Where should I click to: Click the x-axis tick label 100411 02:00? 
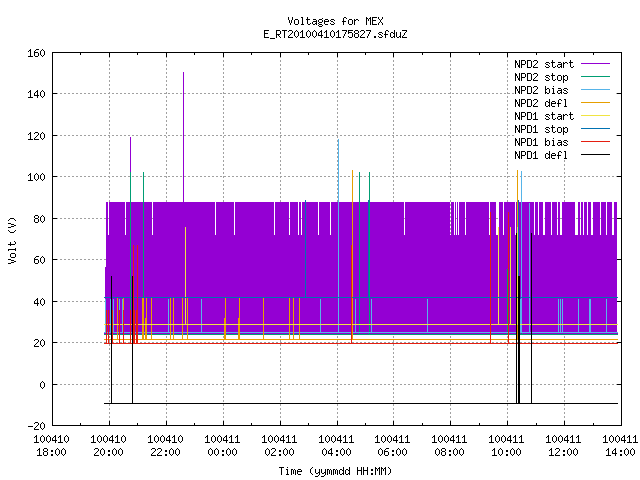(x=279, y=446)
